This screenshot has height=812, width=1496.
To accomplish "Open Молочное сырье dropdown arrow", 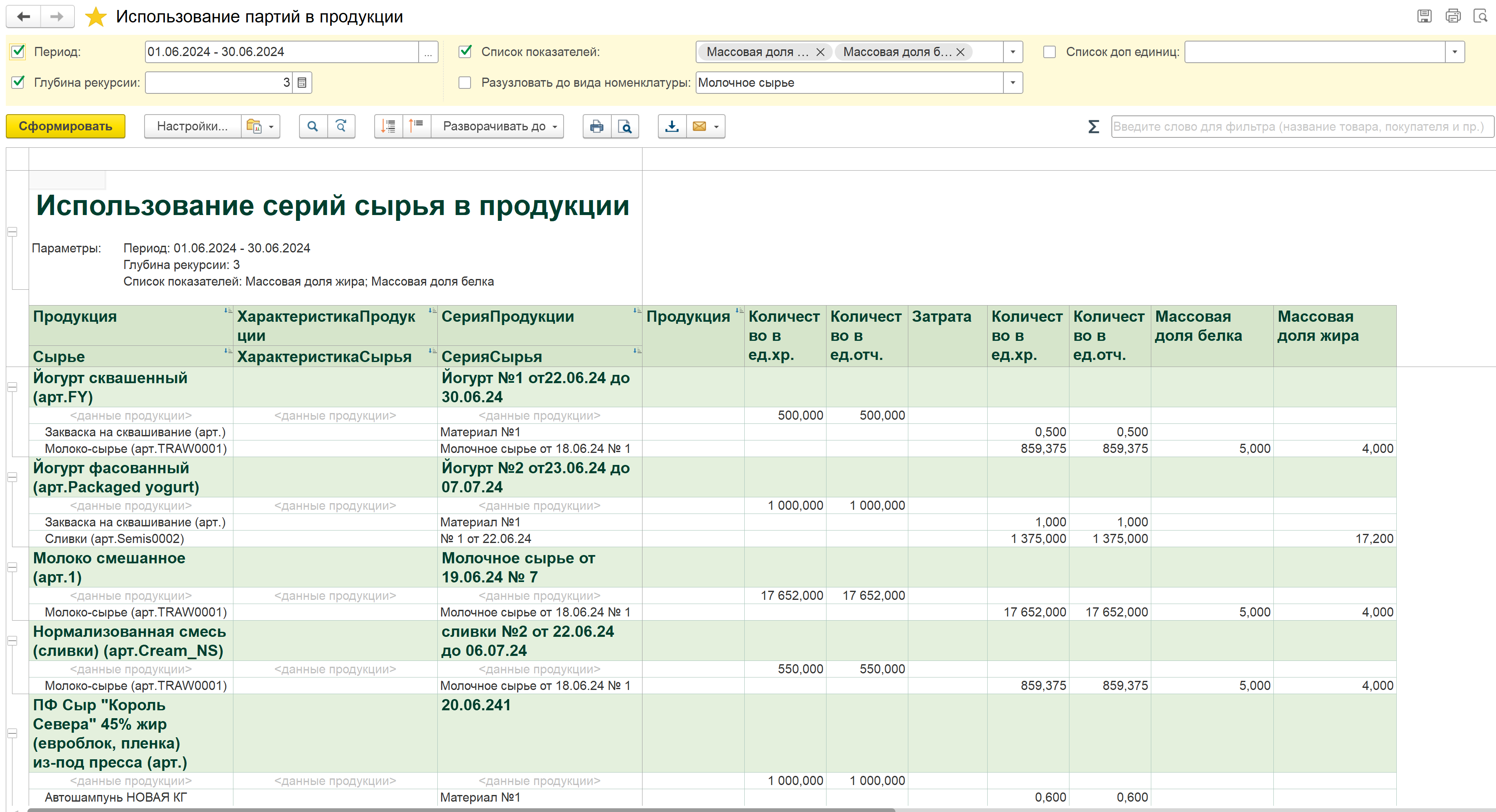I will coord(1013,83).
